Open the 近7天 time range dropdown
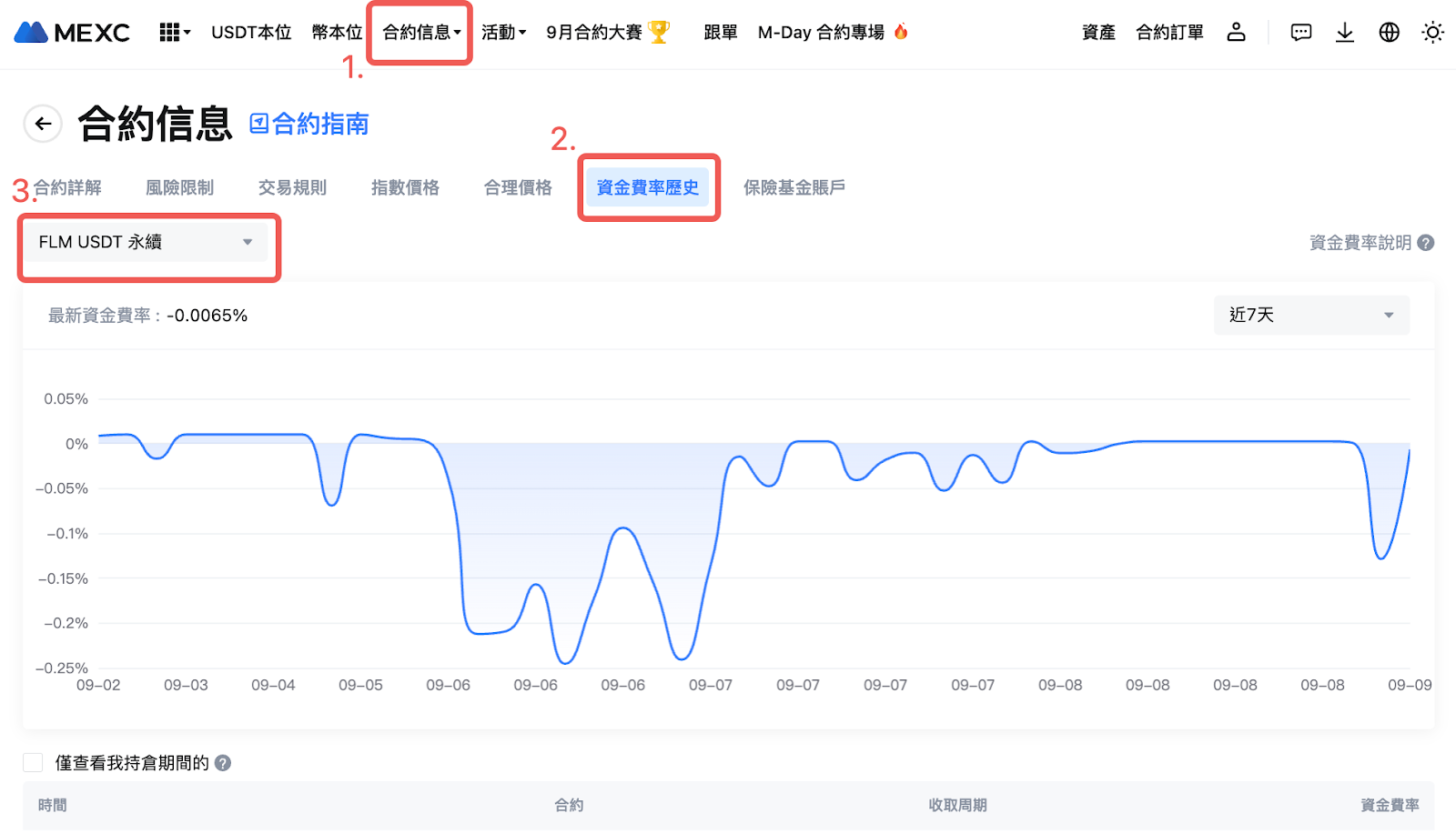Viewport: 1456px width, 834px height. (x=1310, y=315)
